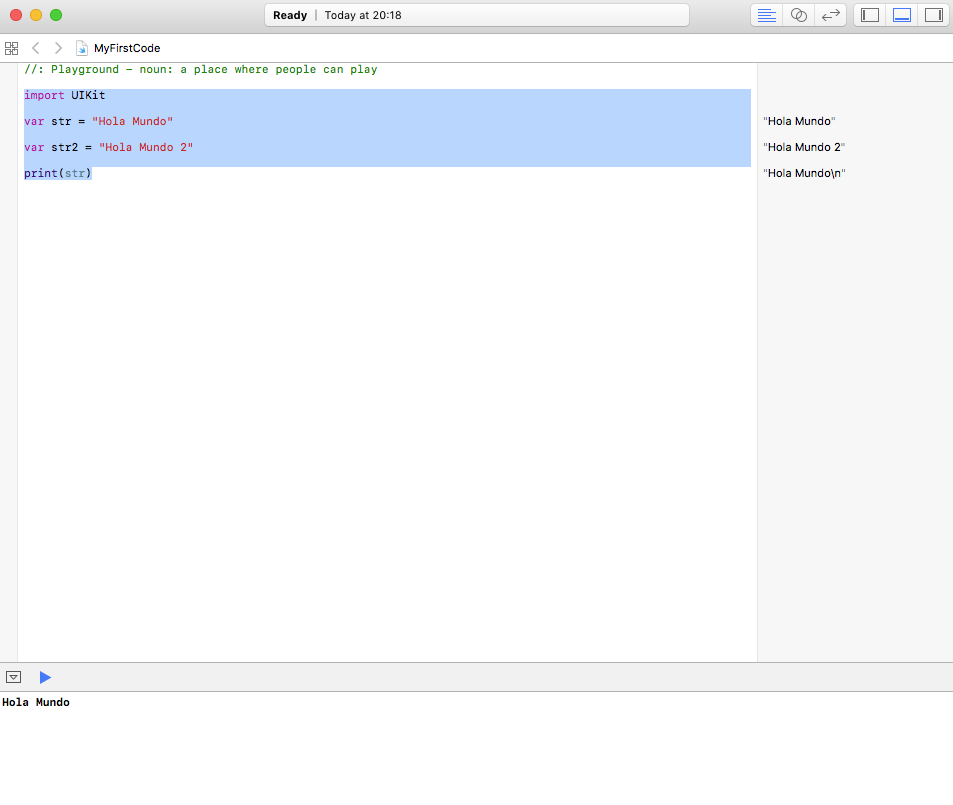This screenshot has width=953, height=805.
Task: Select the "Hola Mundo 2" result in sidebar
Action: tap(803, 148)
